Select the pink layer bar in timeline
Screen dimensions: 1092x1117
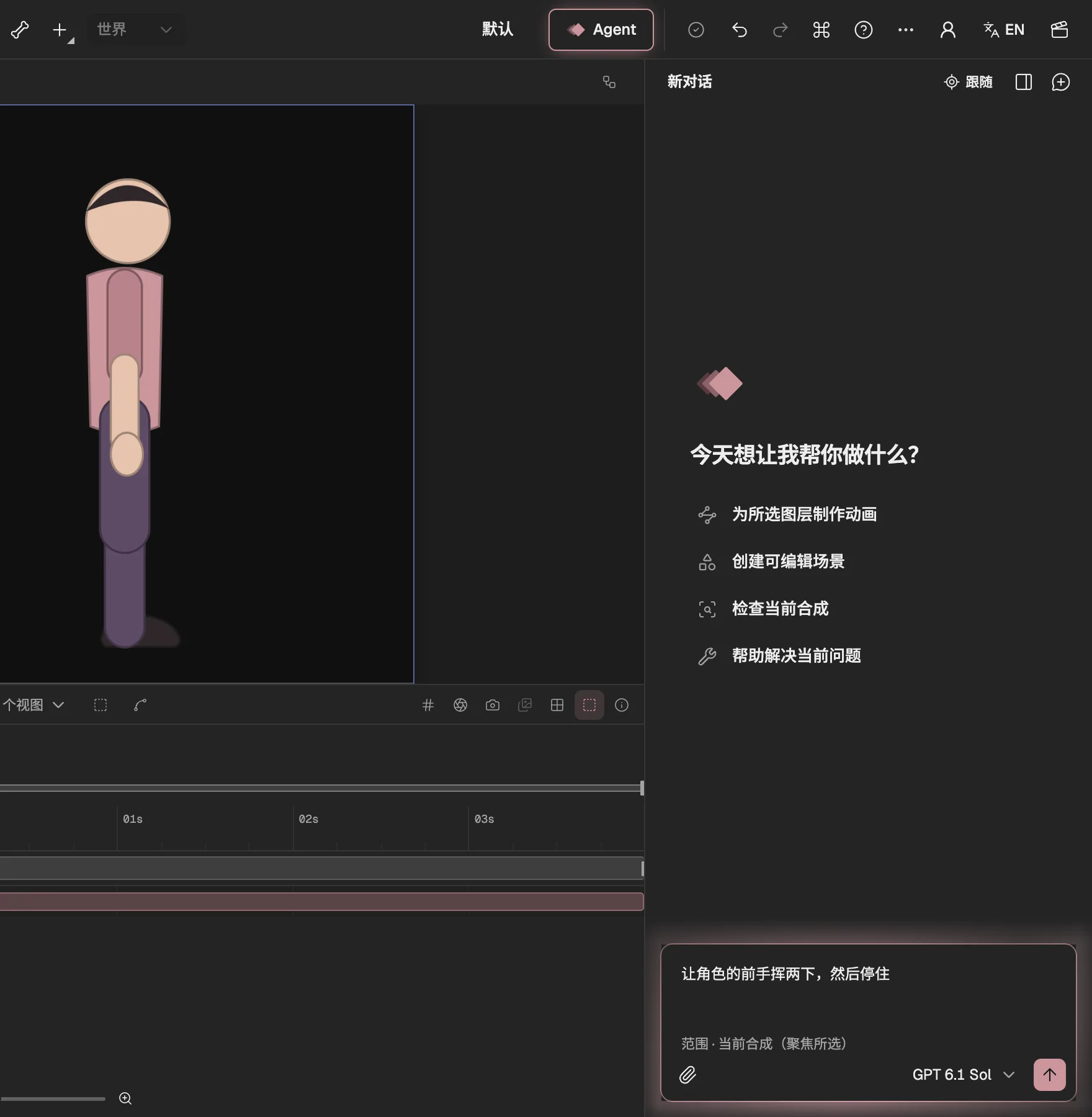tap(321, 902)
